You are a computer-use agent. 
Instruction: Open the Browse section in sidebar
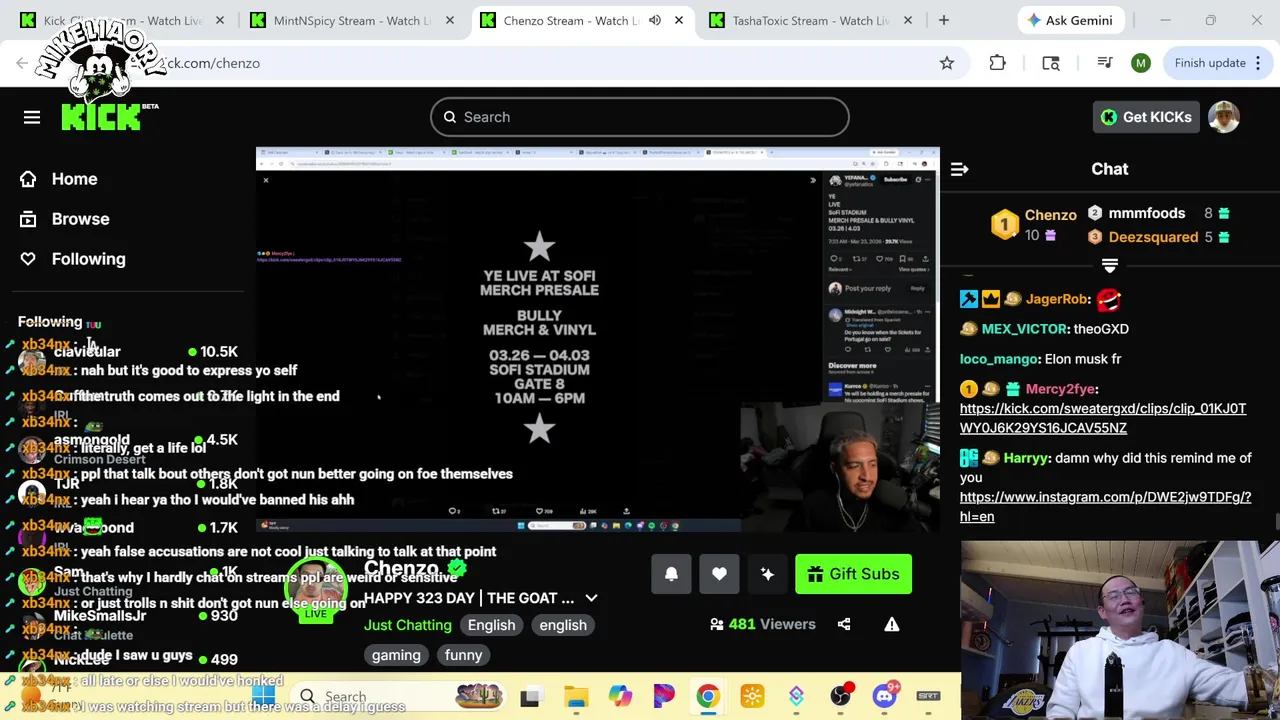[65, 219]
